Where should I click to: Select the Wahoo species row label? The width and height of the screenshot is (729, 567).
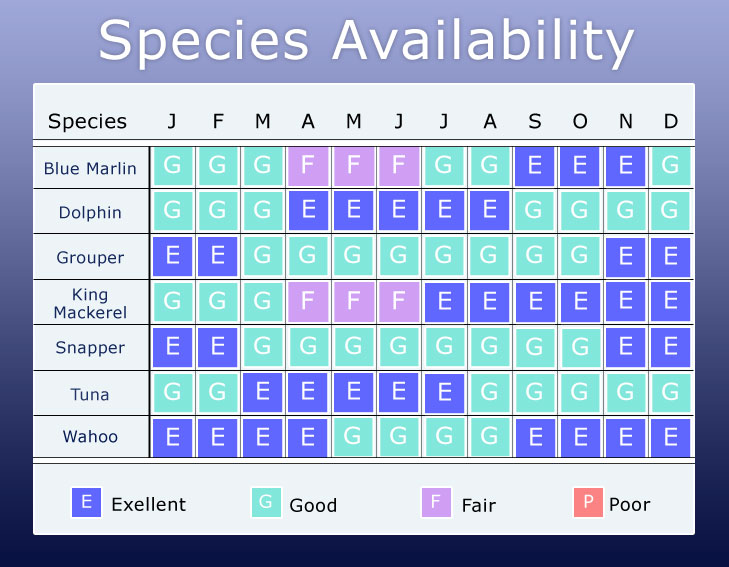pyautogui.click(x=90, y=437)
